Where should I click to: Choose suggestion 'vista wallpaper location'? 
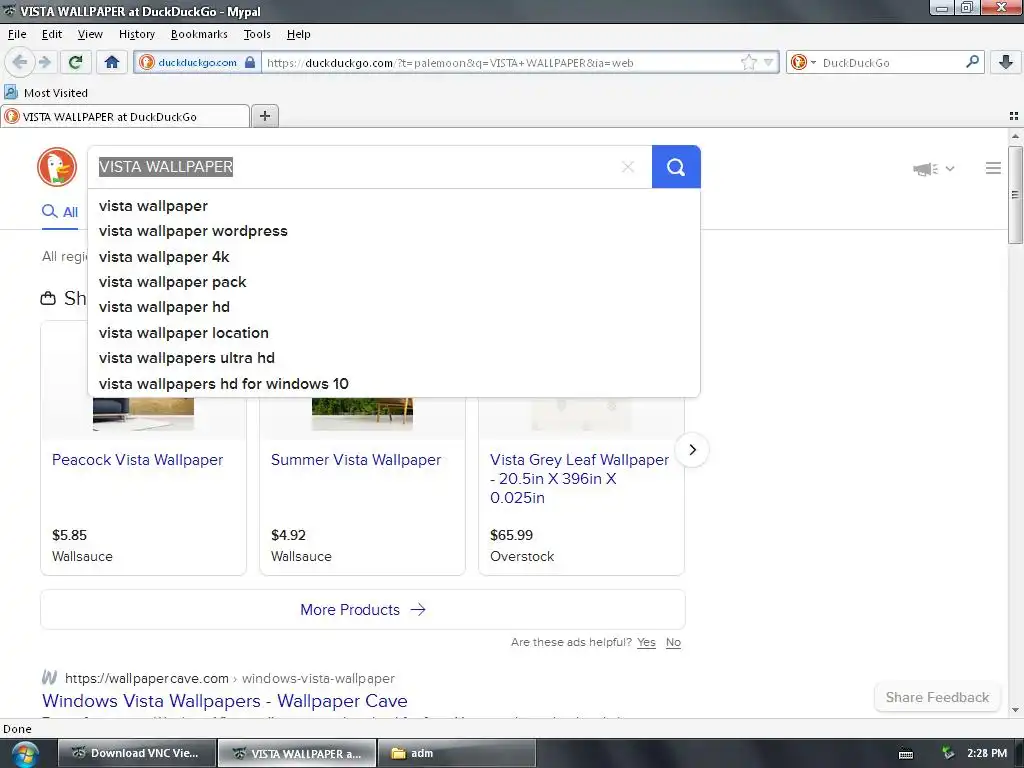[x=394, y=333]
